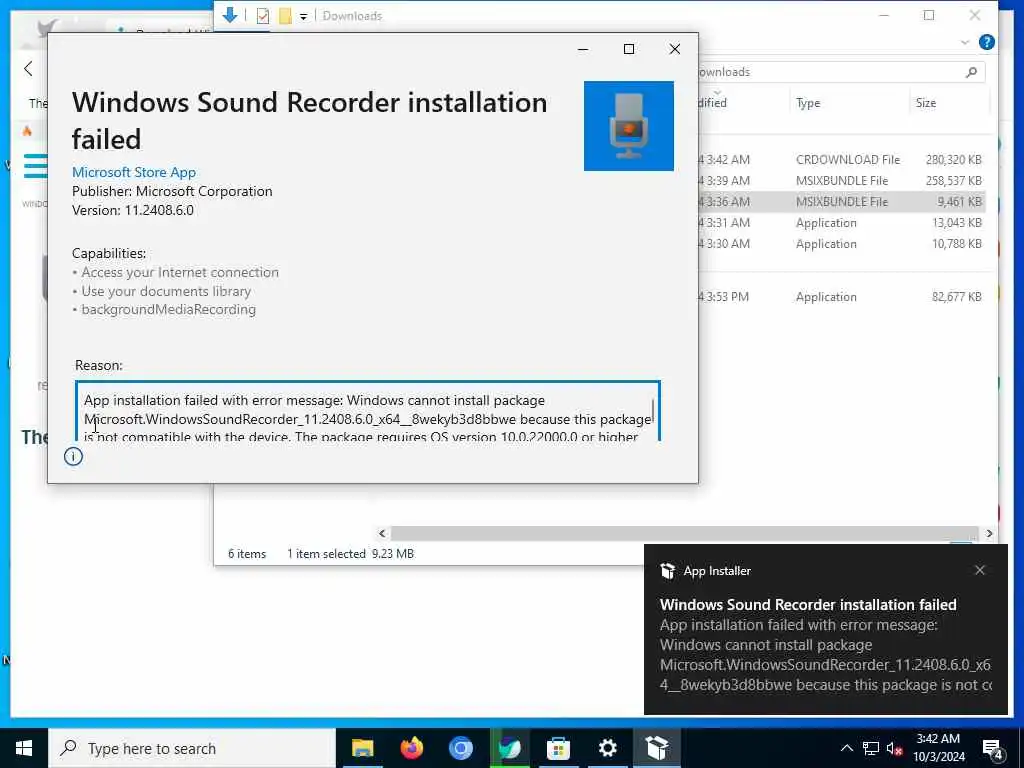
Task: Open the clock showing 3:42 AM
Action: pyautogui.click(x=938, y=748)
